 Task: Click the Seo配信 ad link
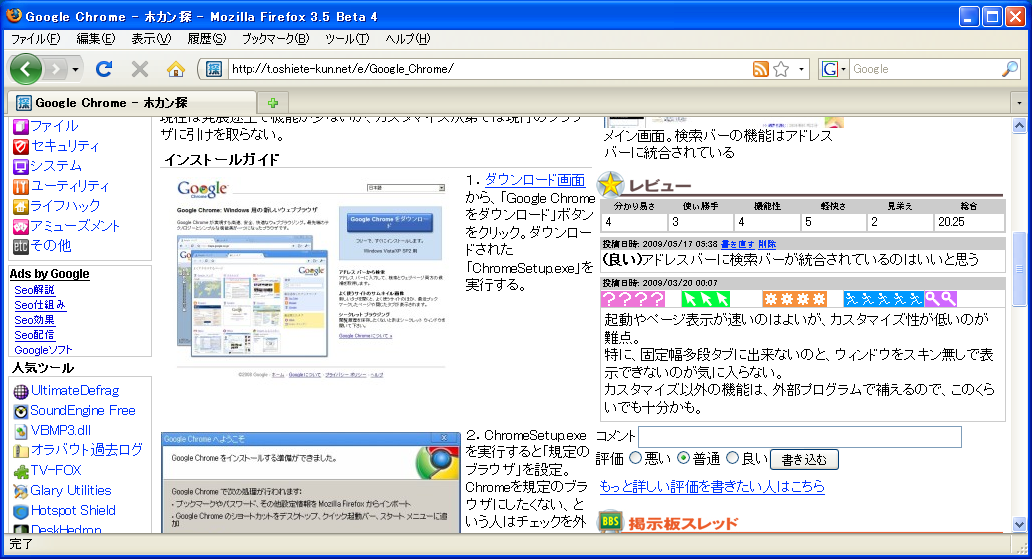[34, 335]
